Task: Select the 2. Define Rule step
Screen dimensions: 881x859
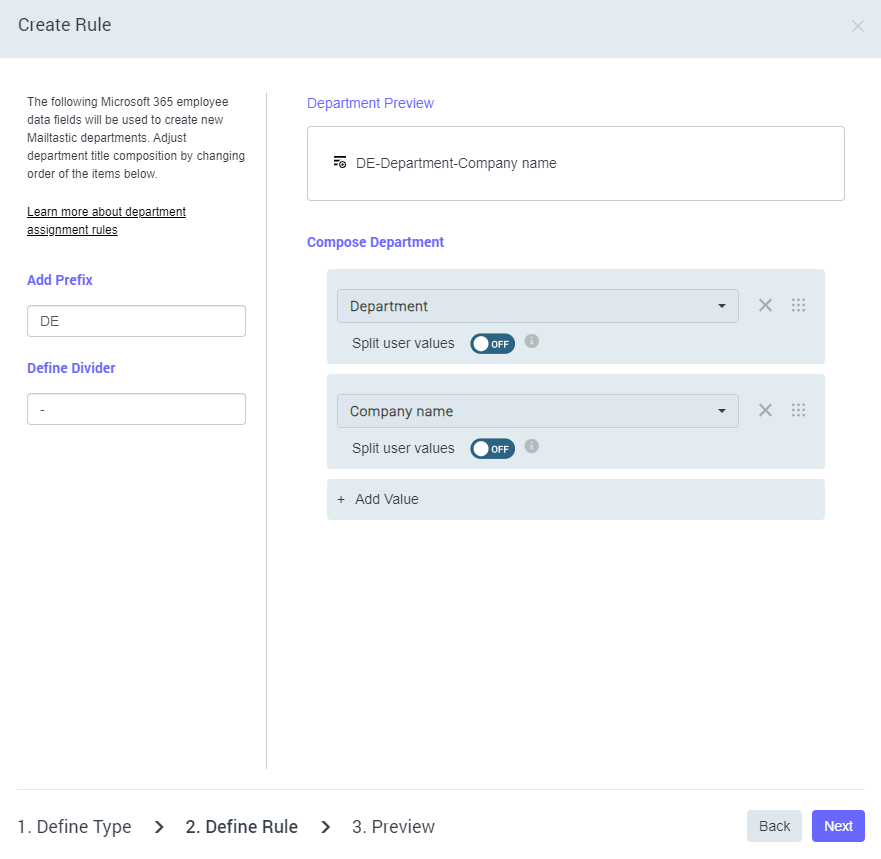Action: [x=241, y=827]
